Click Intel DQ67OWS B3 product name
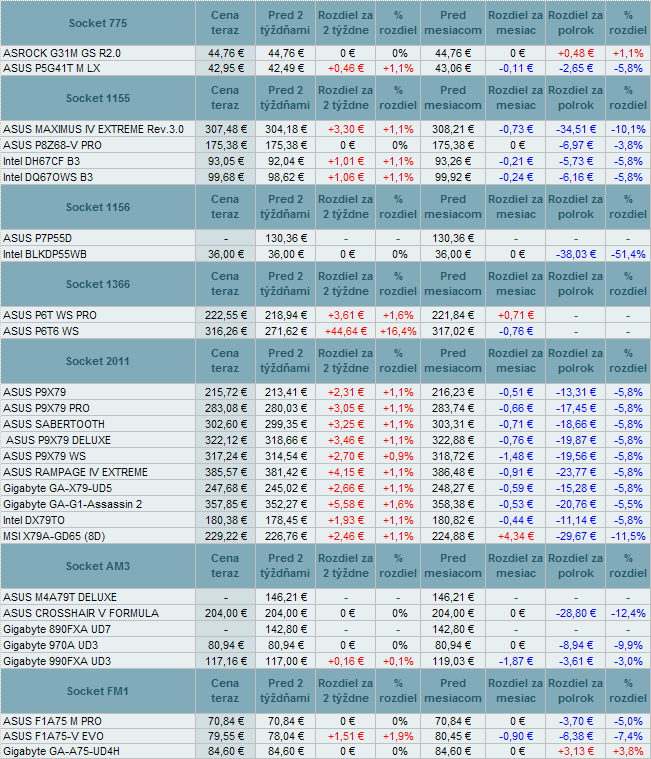The width and height of the screenshot is (651, 759). [48, 177]
